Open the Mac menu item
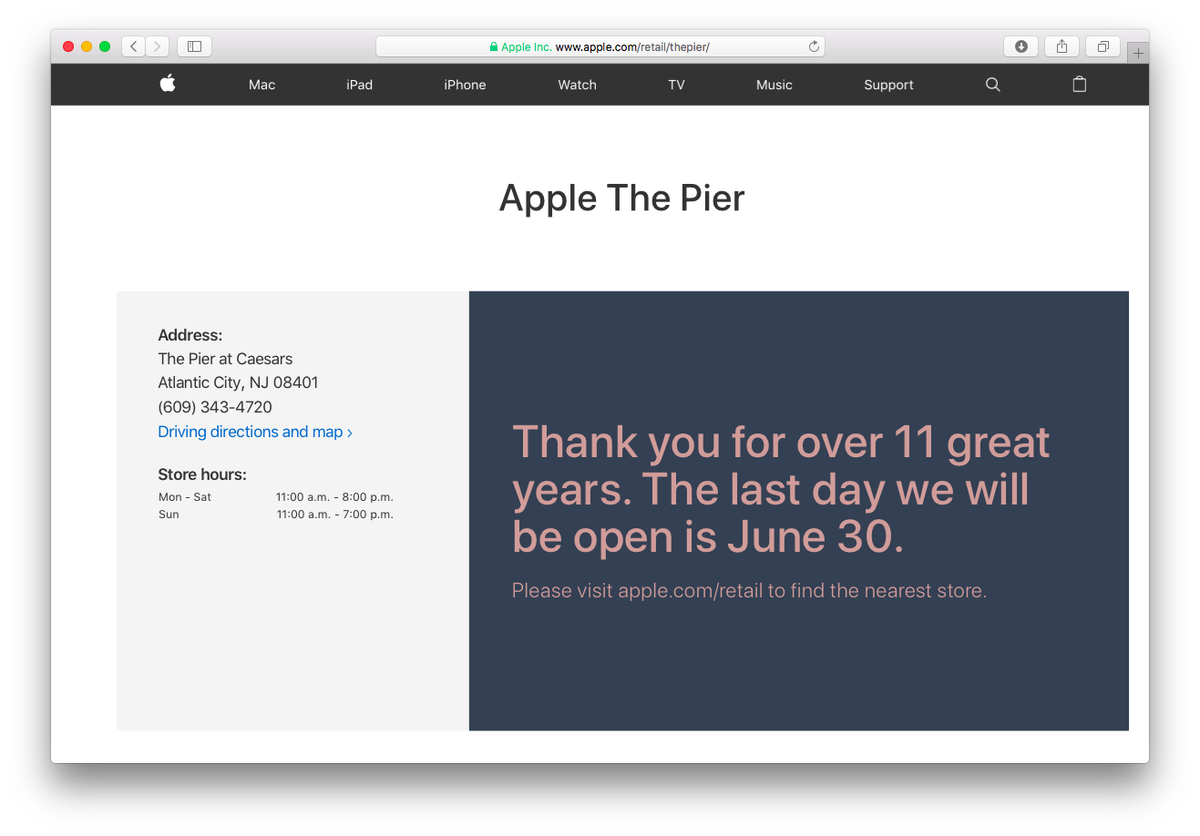1200x836 pixels. 262,85
